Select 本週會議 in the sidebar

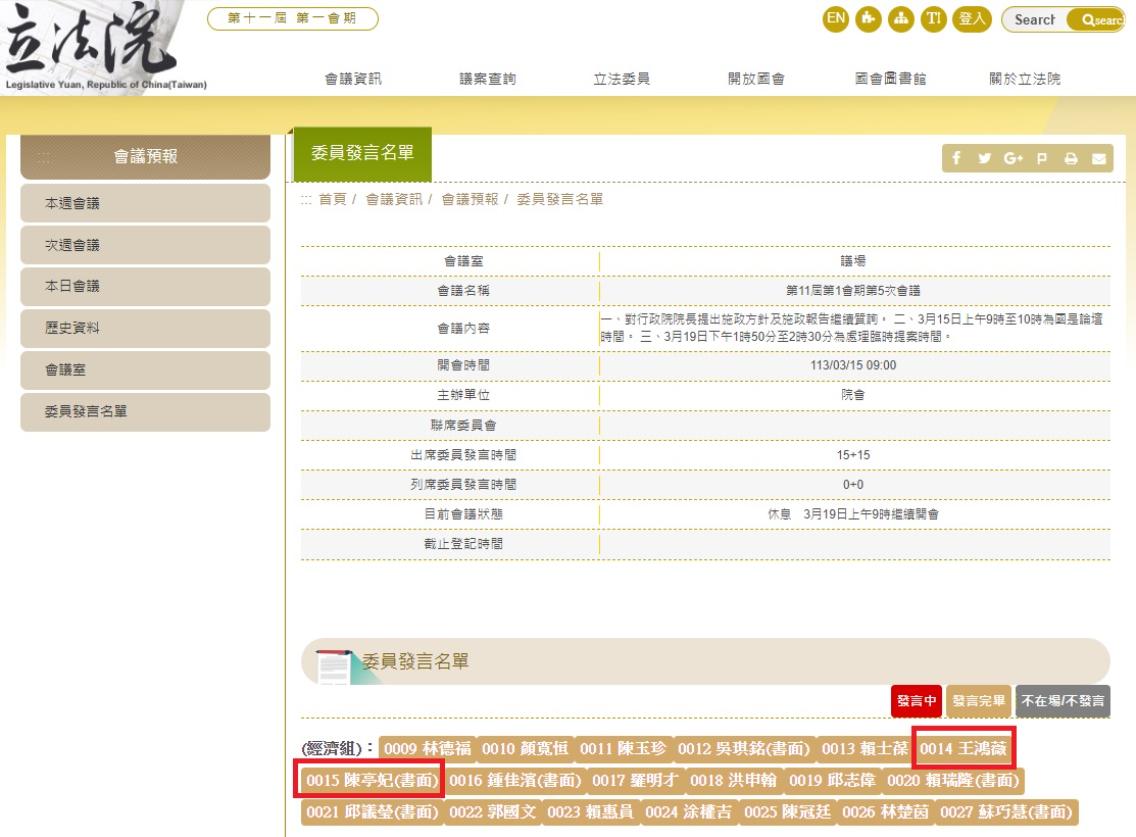click(x=145, y=203)
